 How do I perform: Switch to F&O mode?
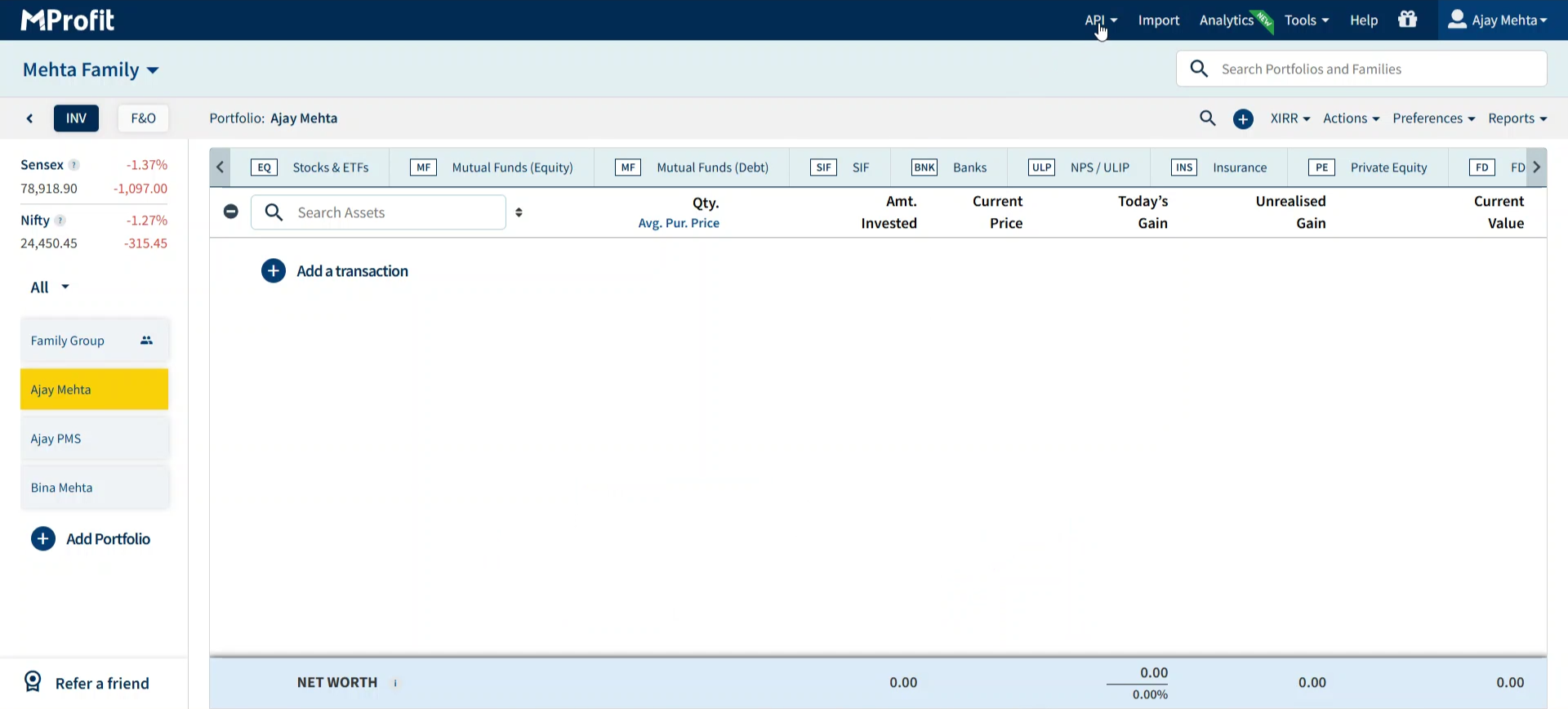coord(144,118)
